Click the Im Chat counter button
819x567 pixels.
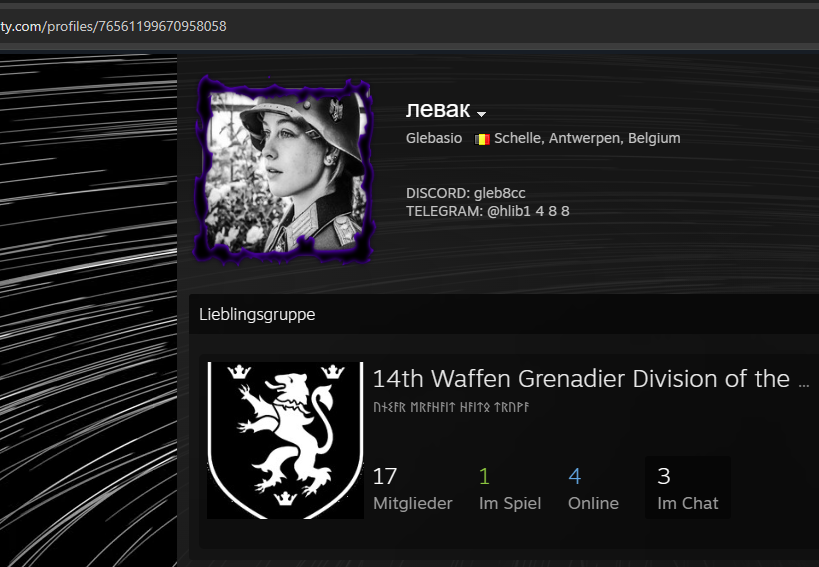pyautogui.click(x=687, y=488)
